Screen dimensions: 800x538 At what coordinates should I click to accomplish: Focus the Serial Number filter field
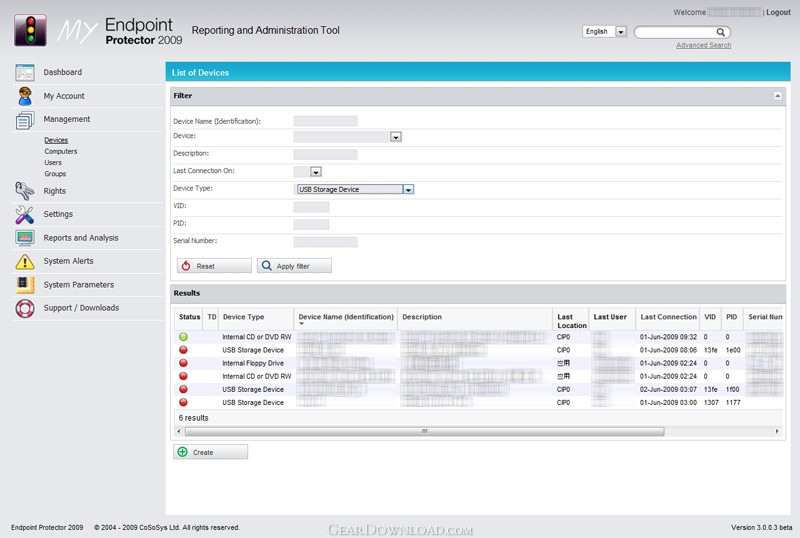click(x=326, y=242)
